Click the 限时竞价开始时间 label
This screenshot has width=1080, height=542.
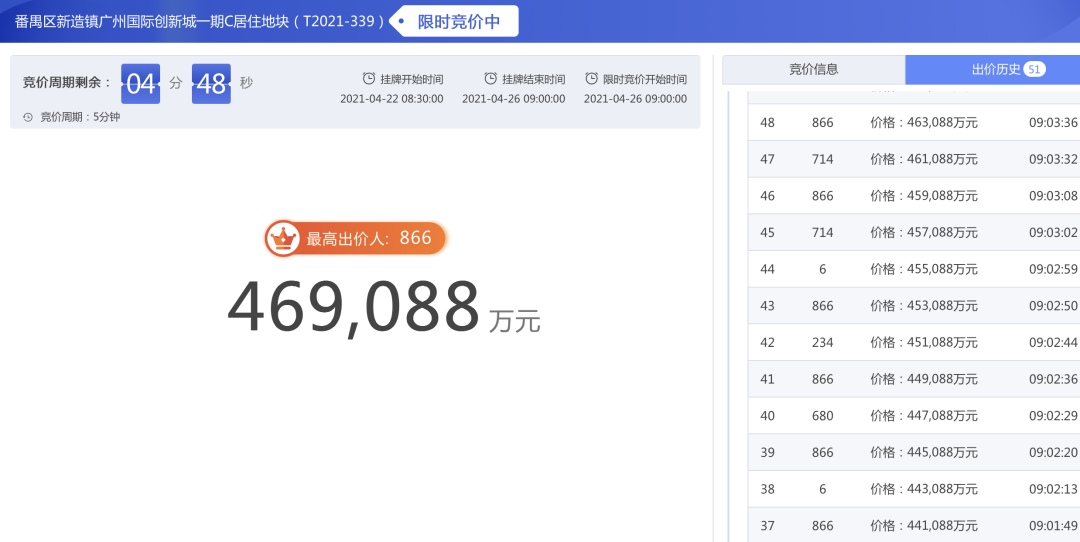pos(645,79)
